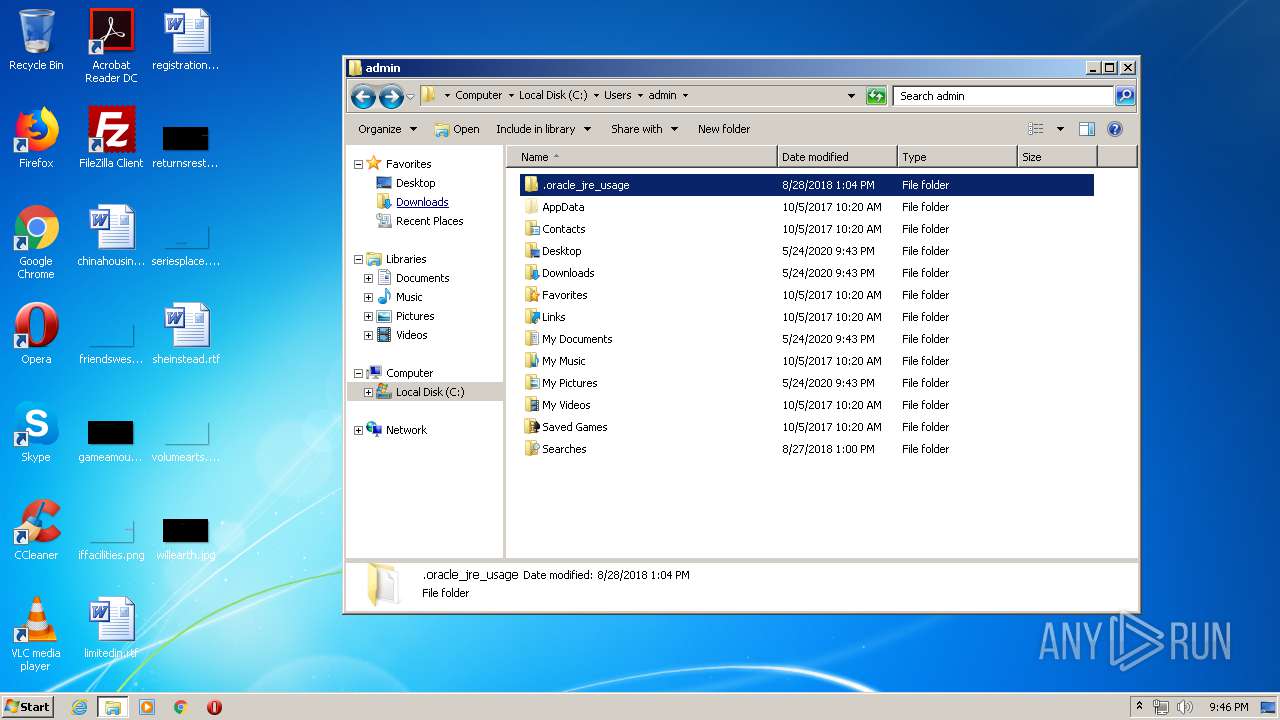The width and height of the screenshot is (1280, 720).
Task: Select the Favorites folder in file list
Action: pos(564,295)
